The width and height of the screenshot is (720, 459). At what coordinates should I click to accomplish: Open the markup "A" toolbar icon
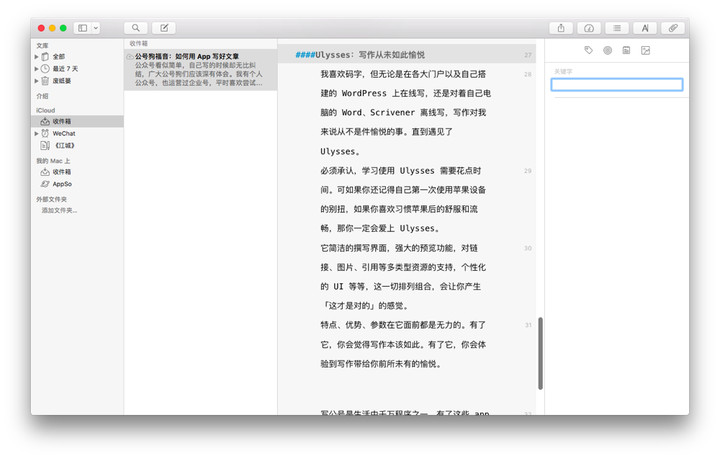click(x=645, y=28)
